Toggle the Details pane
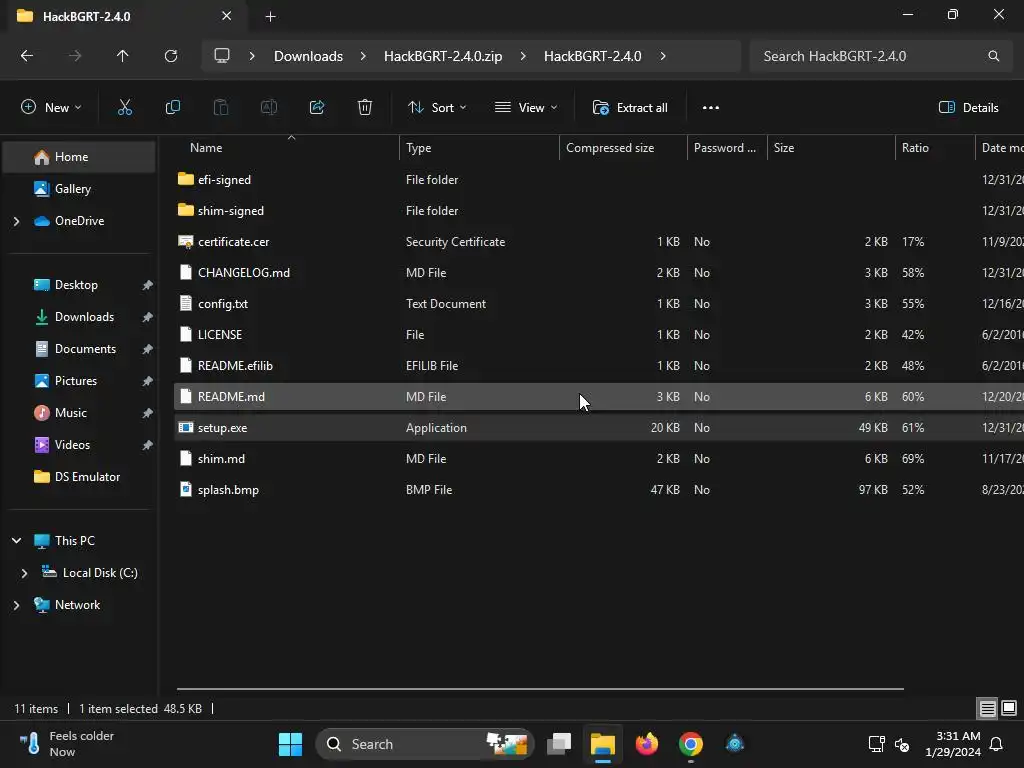The width and height of the screenshot is (1024, 768). (x=968, y=108)
